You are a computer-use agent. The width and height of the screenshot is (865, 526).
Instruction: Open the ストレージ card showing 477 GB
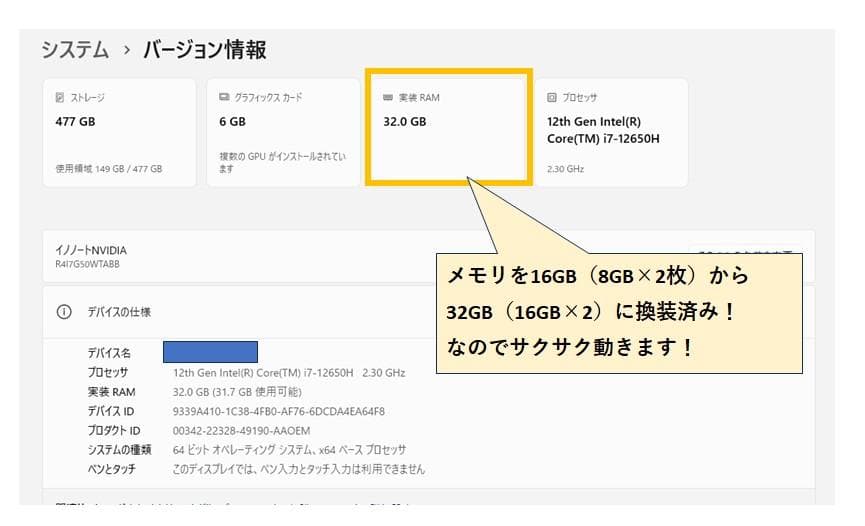119,132
